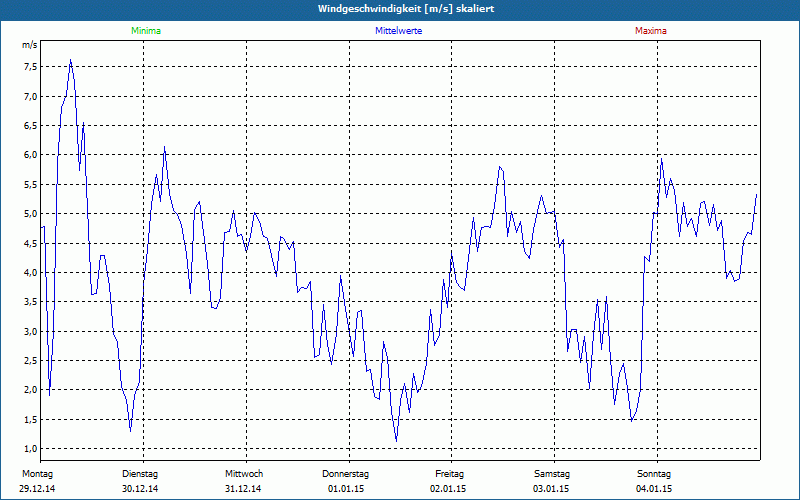Image resolution: width=800 pixels, height=500 pixels.
Task: Click the chart title Windgeschwindigkeit [m/s] skaliert
Action: [406, 9]
